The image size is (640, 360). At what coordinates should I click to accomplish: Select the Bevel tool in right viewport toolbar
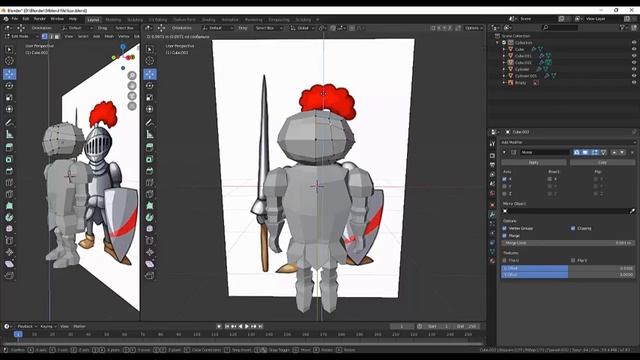coord(150,171)
